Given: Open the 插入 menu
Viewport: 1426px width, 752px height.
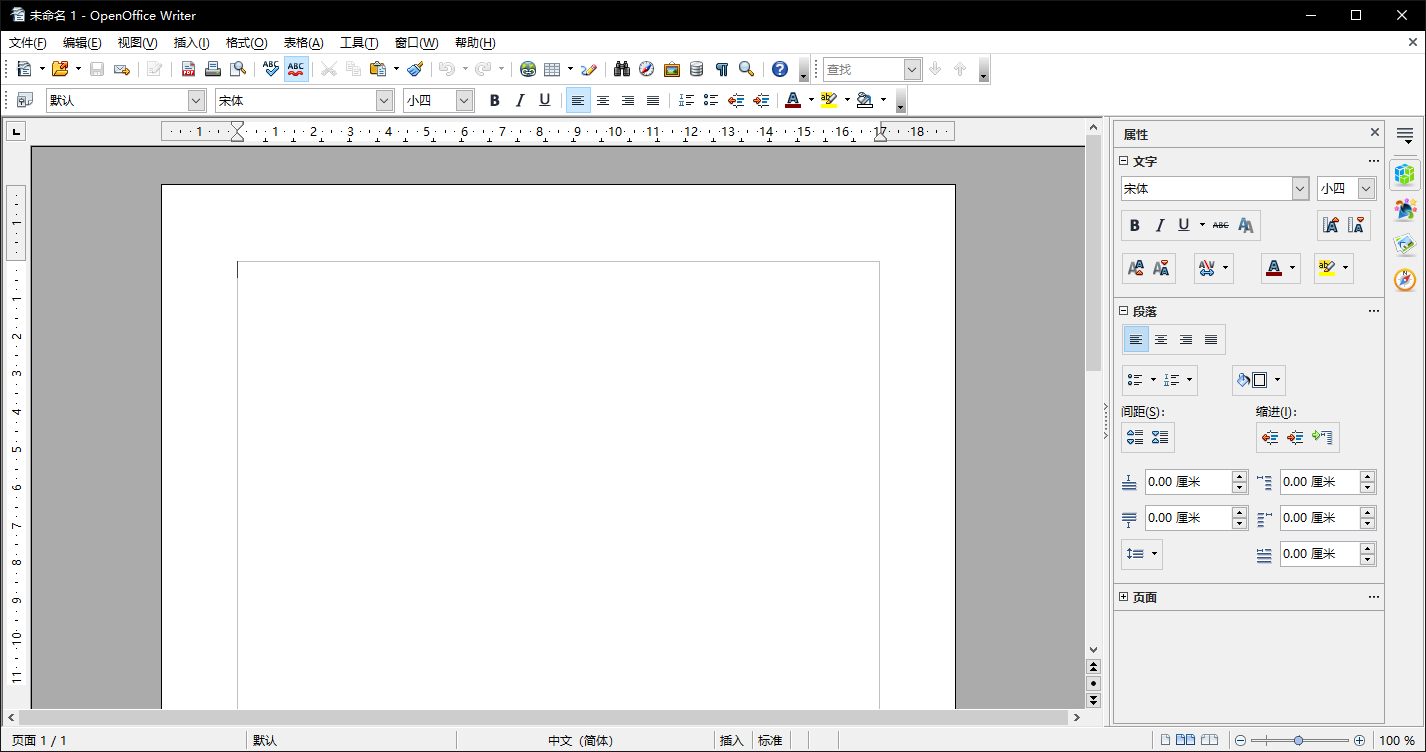Looking at the screenshot, I should pos(190,43).
